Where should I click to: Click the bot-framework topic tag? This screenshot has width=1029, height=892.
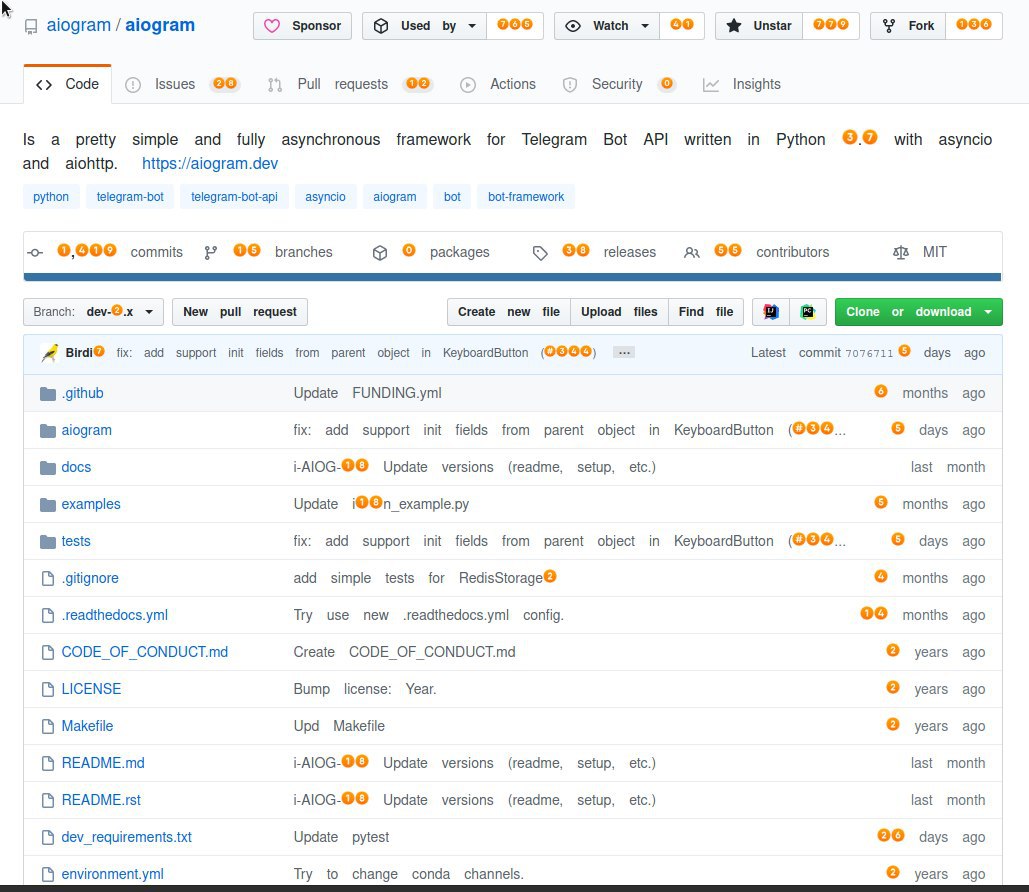[526, 196]
